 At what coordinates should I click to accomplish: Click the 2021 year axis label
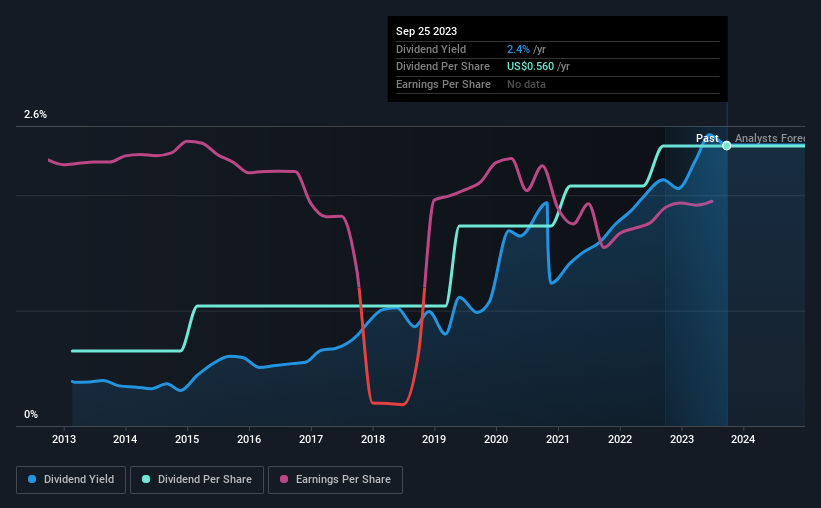click(x=558, y=439)
